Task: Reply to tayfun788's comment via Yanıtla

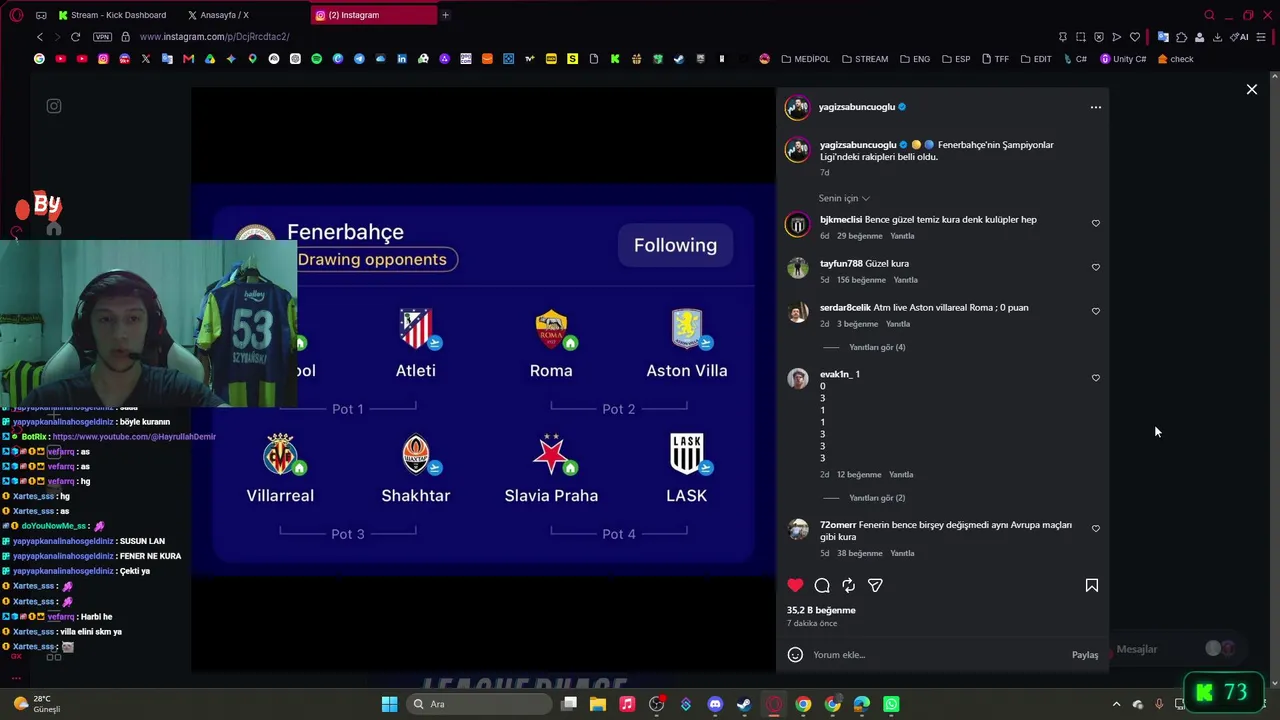Action: click(x=905, y=280)
